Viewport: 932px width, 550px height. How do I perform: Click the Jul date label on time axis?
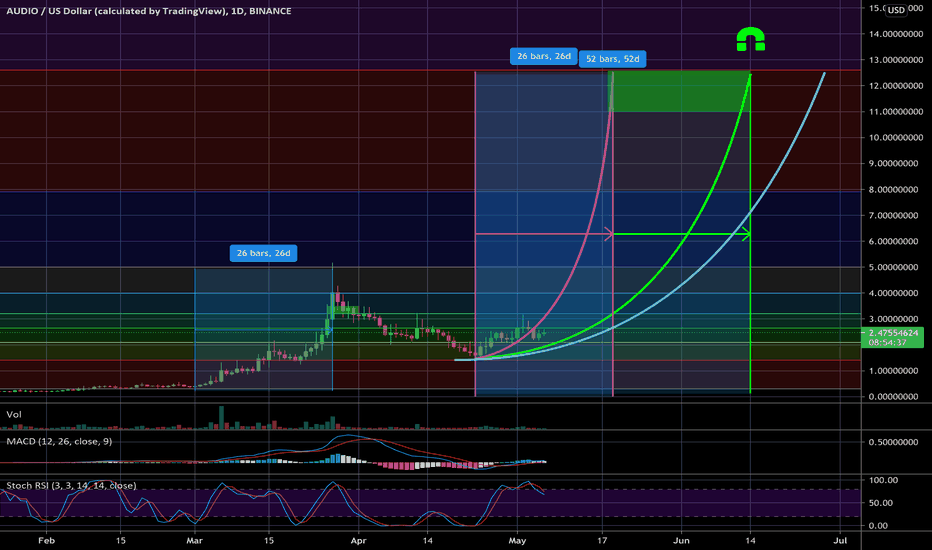[840, 540]
